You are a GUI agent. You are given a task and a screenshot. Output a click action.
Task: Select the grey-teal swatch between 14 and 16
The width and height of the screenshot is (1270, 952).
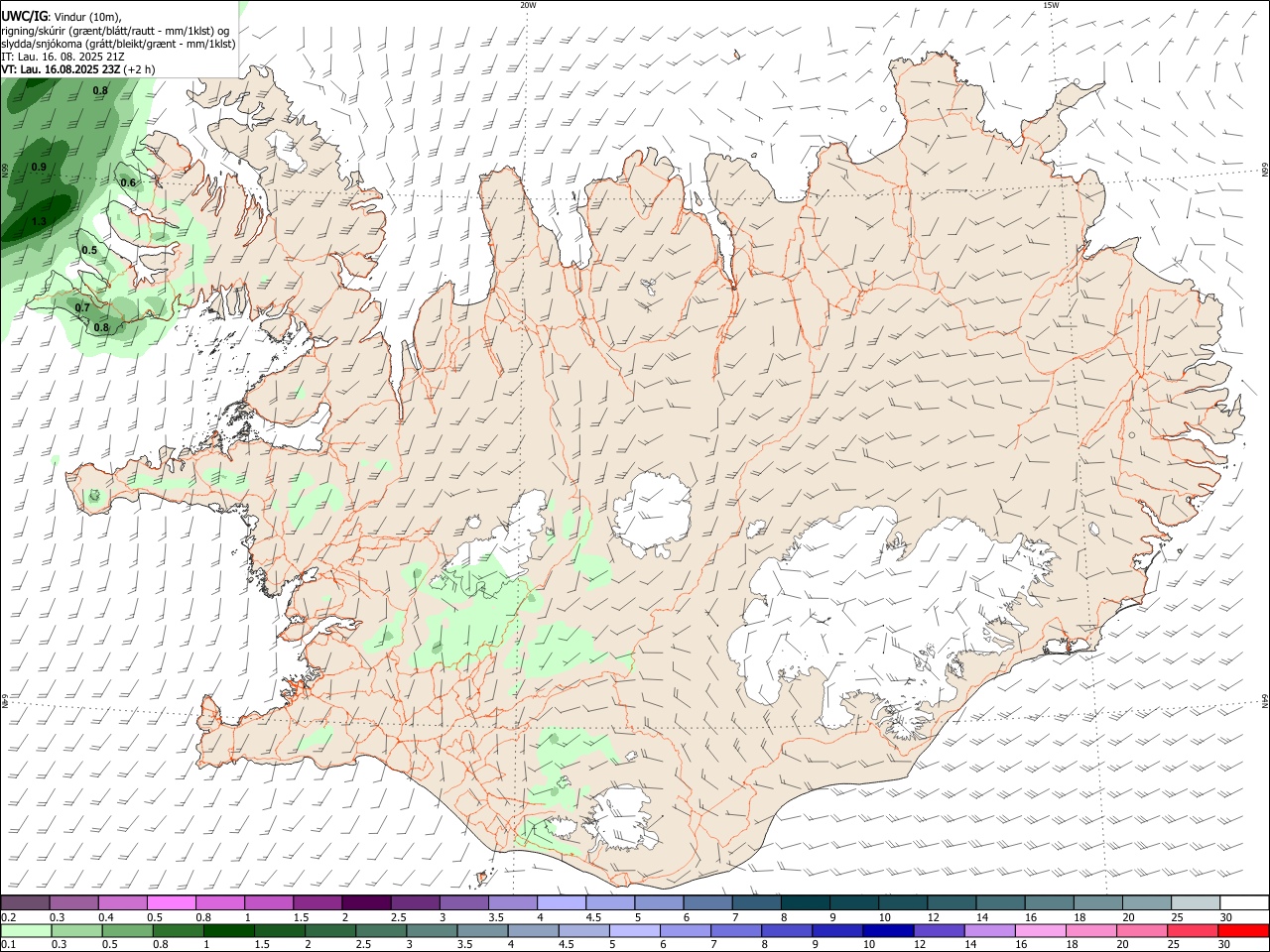pyautogui.click(x=998, y=902)
